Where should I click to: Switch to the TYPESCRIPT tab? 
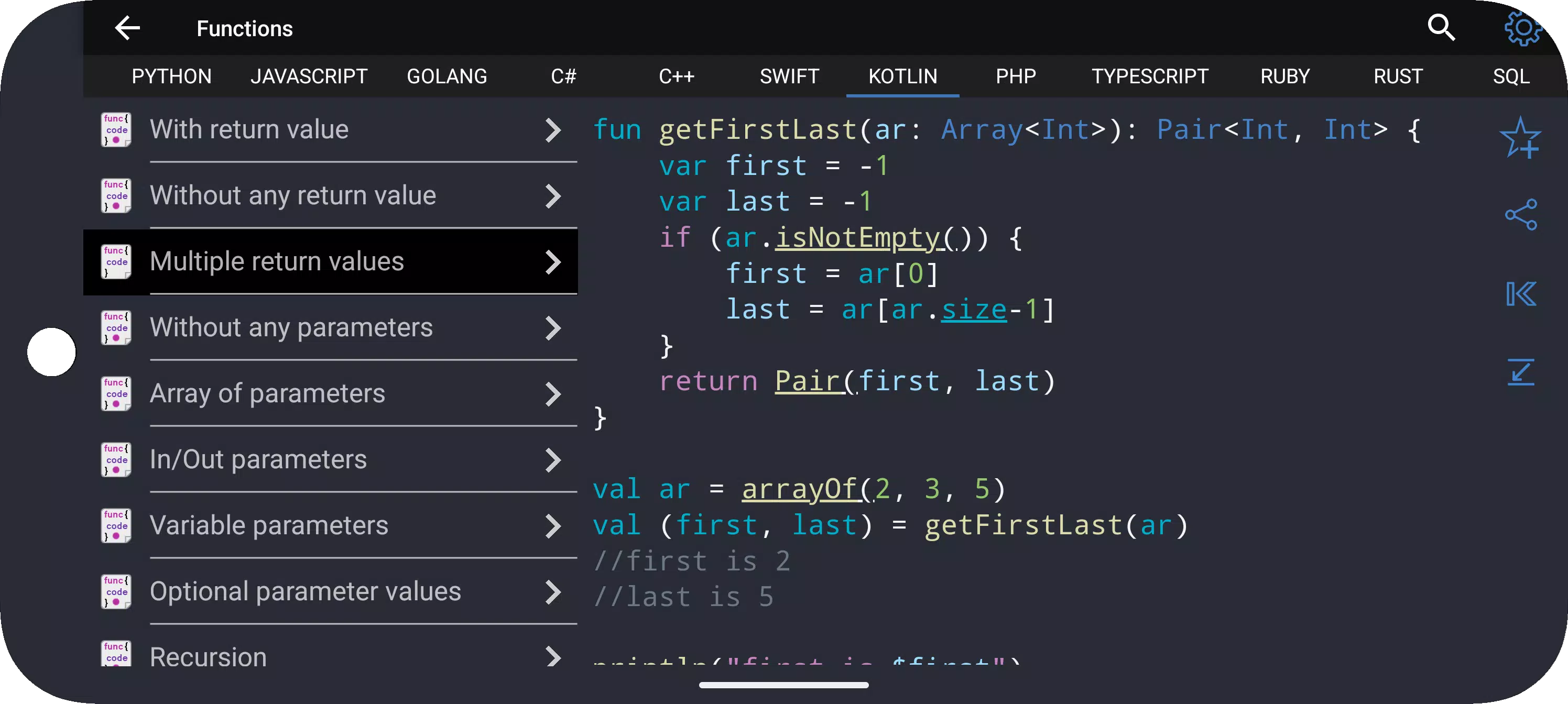[1149, 76]
